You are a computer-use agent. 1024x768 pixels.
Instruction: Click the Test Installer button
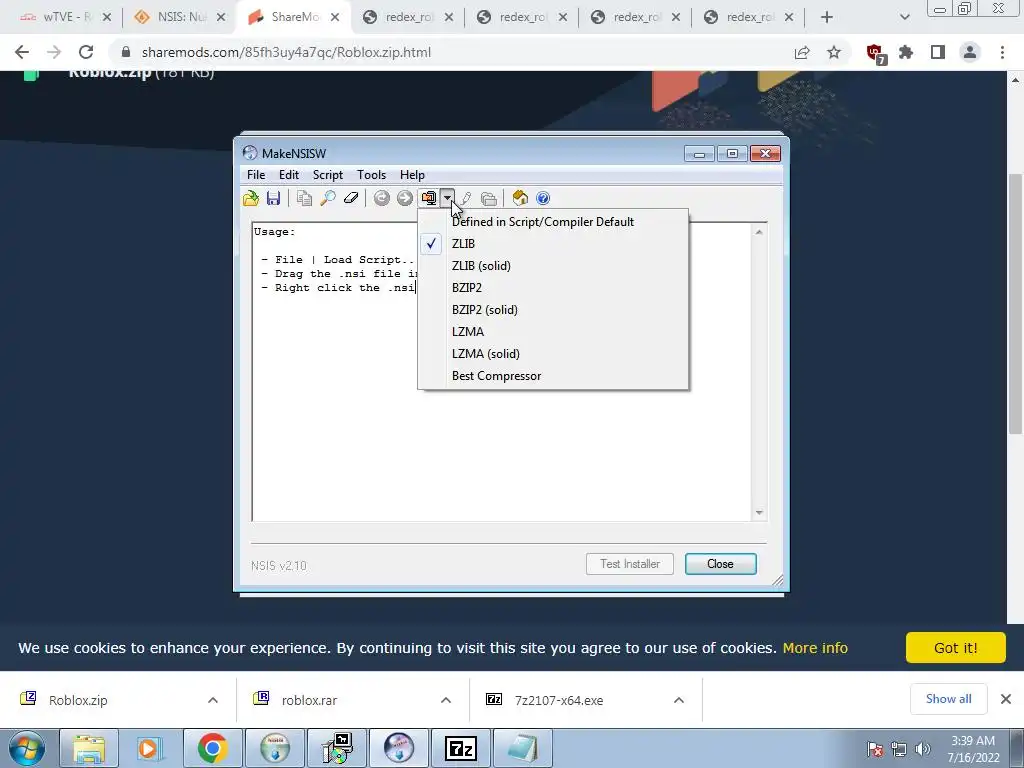click(630, 564)
